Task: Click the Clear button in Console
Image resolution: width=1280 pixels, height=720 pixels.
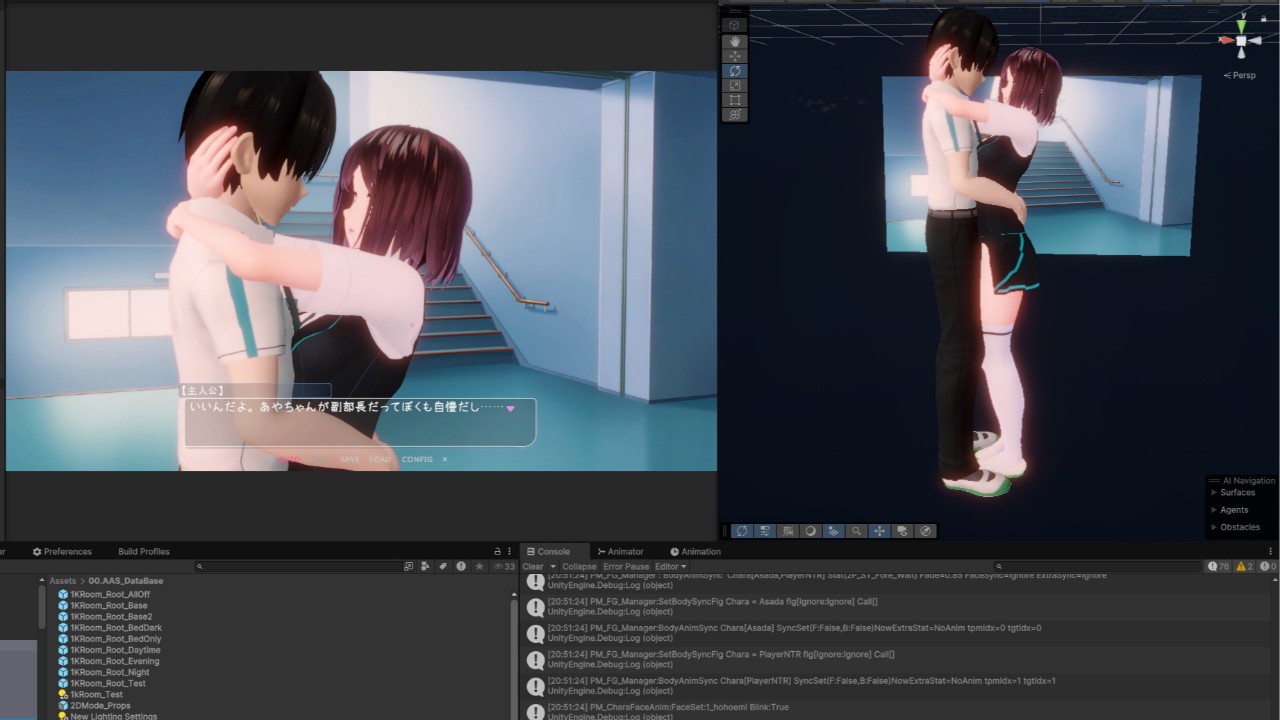Action: click(x=532, y=567)
